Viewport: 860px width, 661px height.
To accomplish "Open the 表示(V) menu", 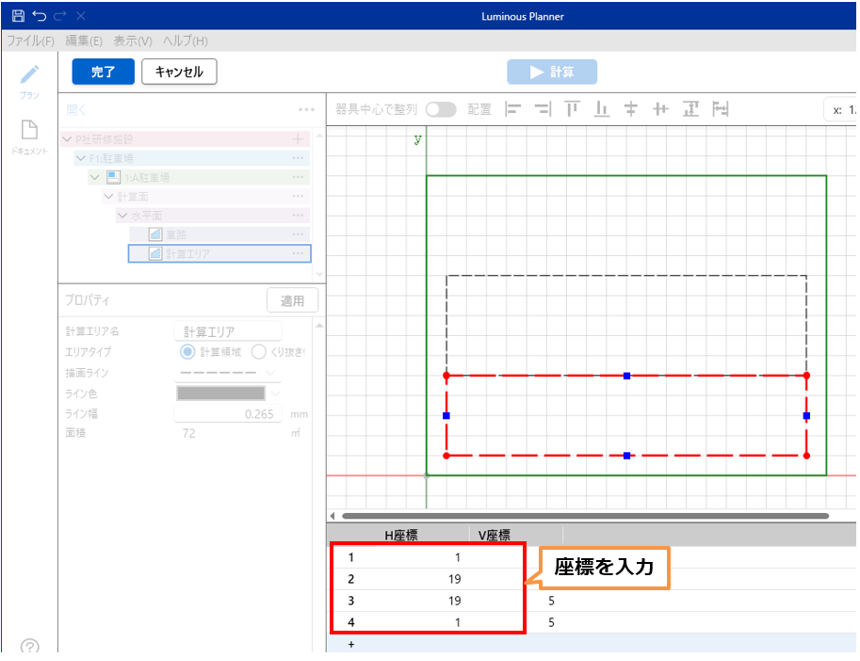I will pyautogui.click(x=132, y=41).
